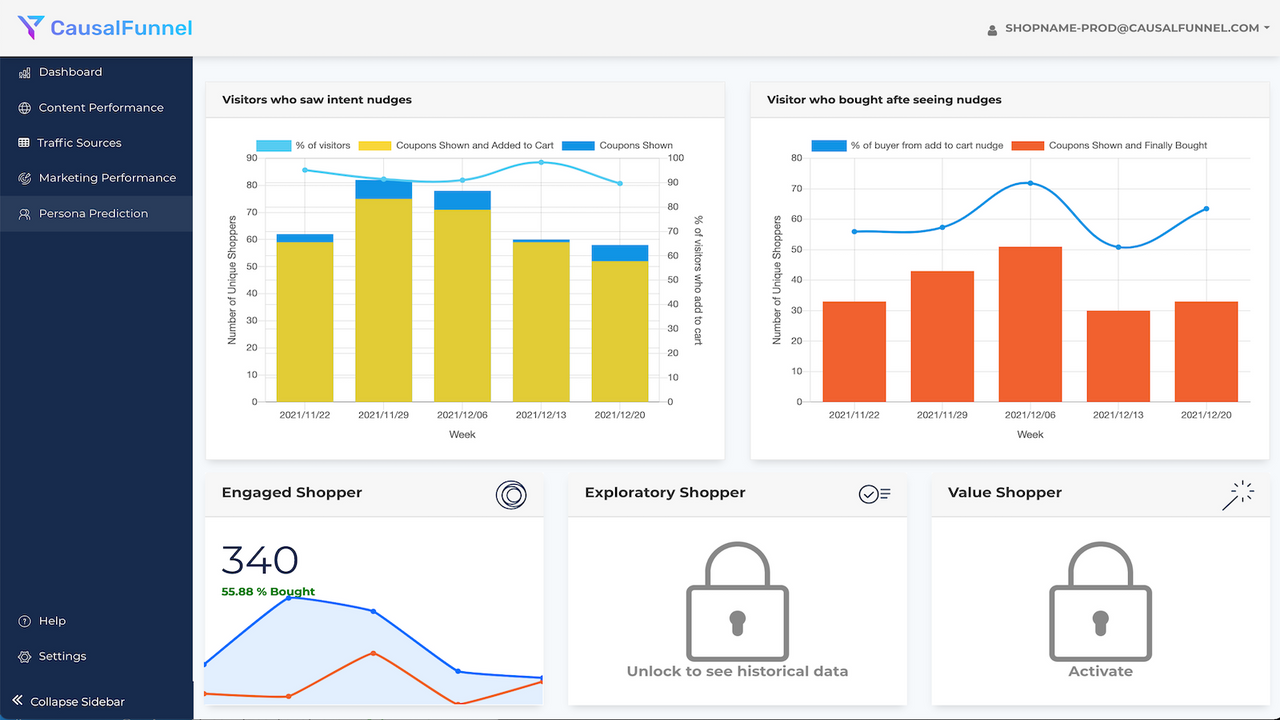Click 'Visitor who bought afte seeing nudges' title
Image resolution: width=1280 pixels, height=720 pixels.
coord(884,100)
